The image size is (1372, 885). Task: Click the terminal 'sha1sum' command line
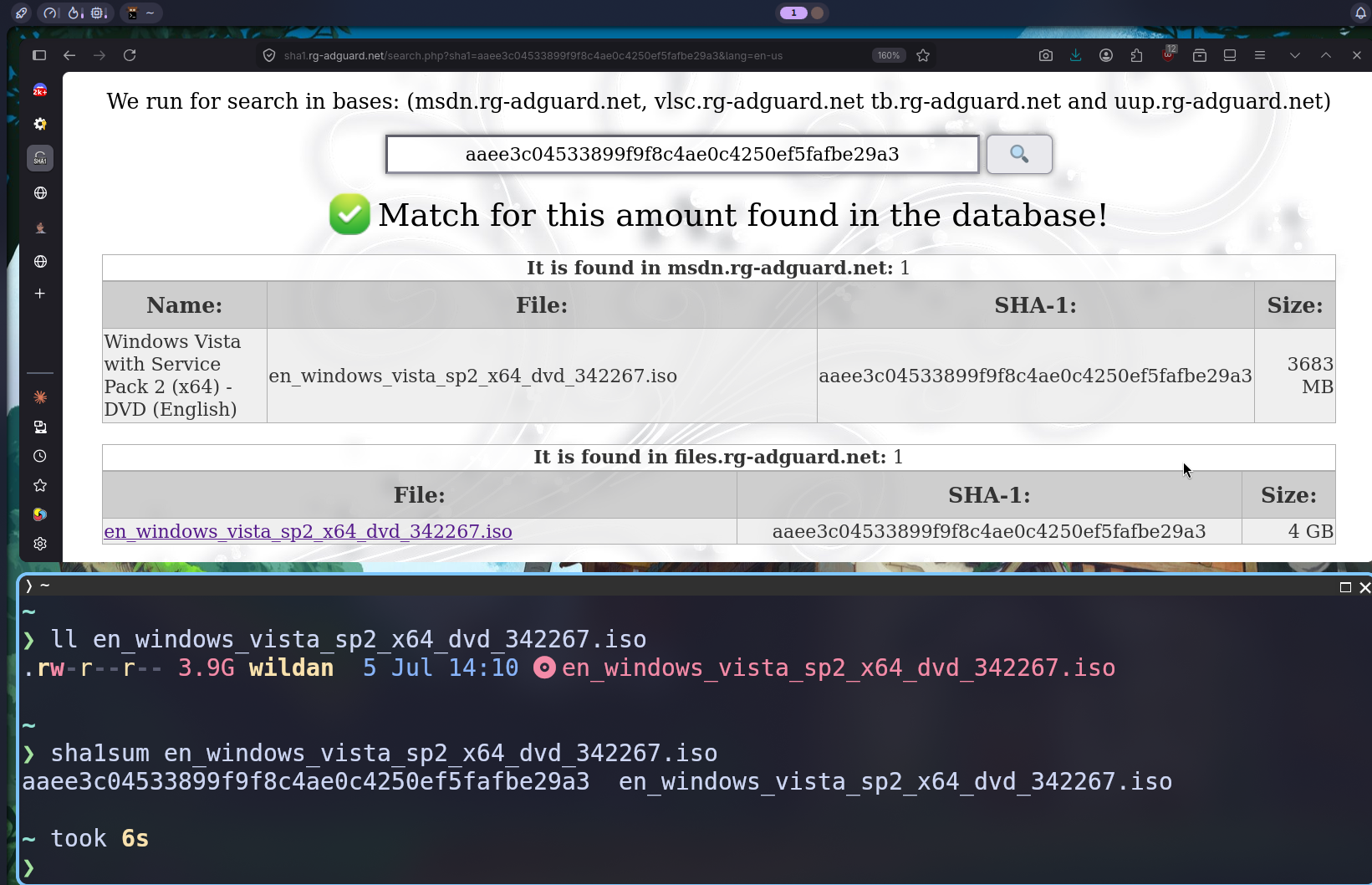384,753
